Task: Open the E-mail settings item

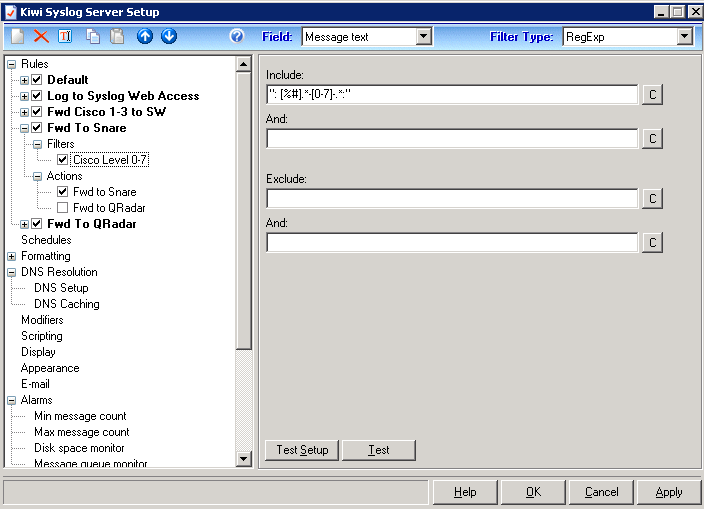Action: click(x=35, y=384)
